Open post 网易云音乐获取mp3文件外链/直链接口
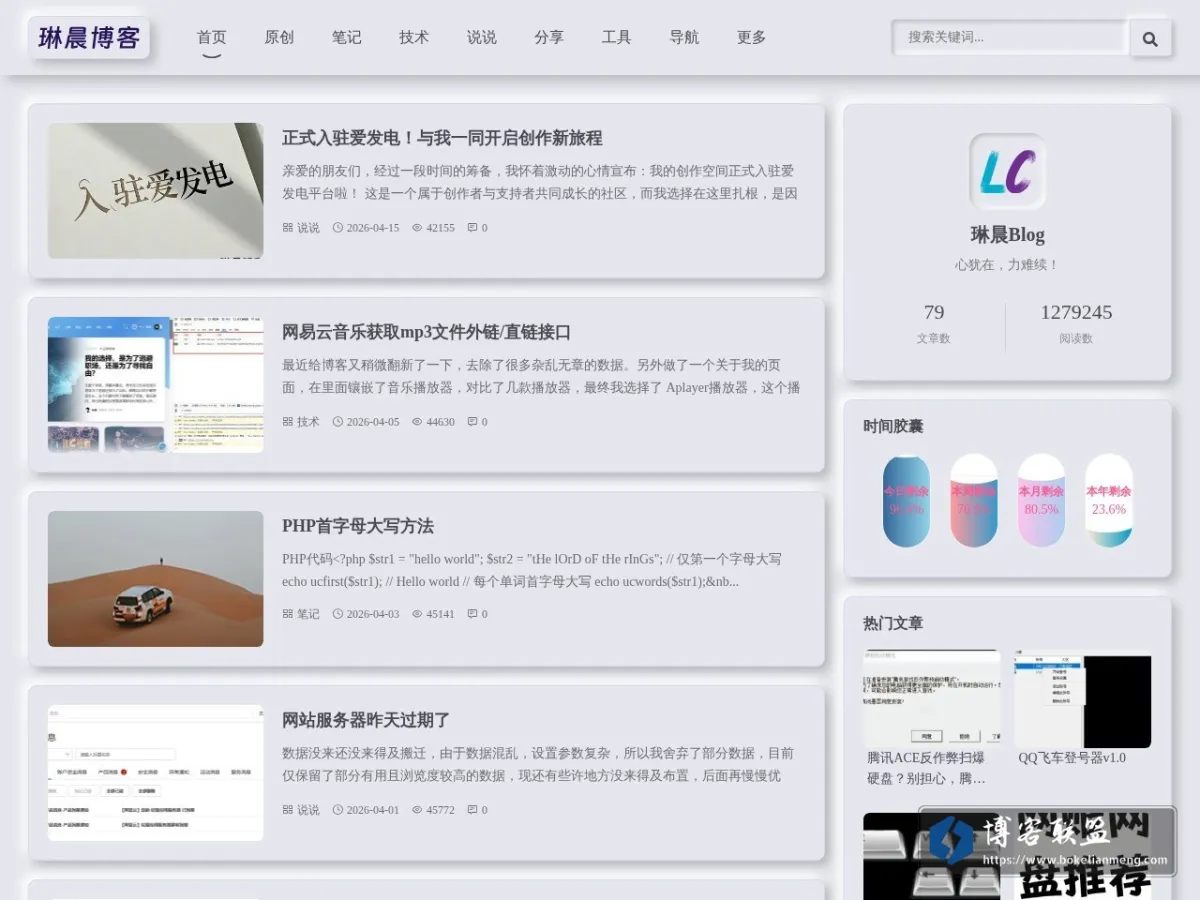 coord(426,332)
